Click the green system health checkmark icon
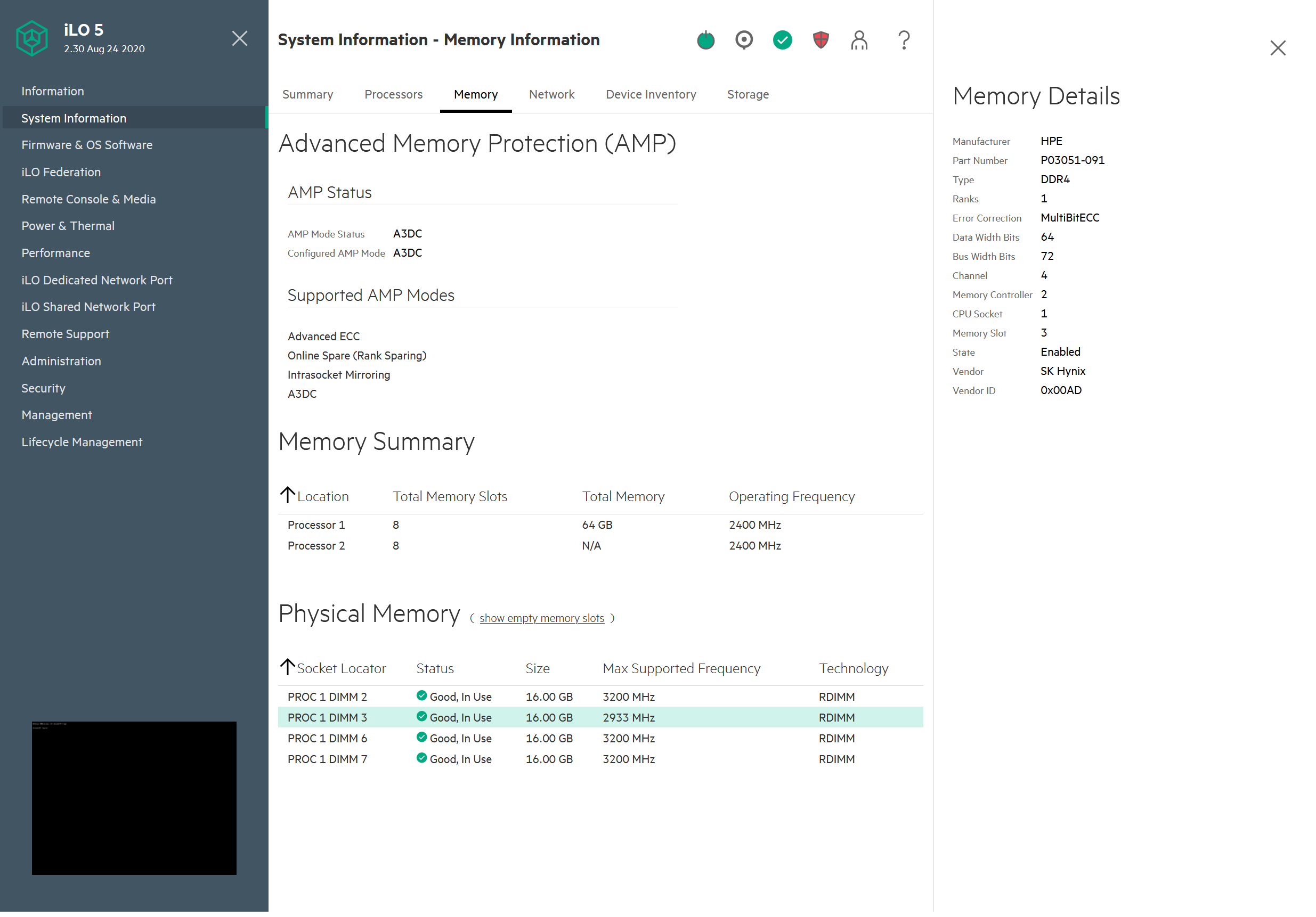 782,40
